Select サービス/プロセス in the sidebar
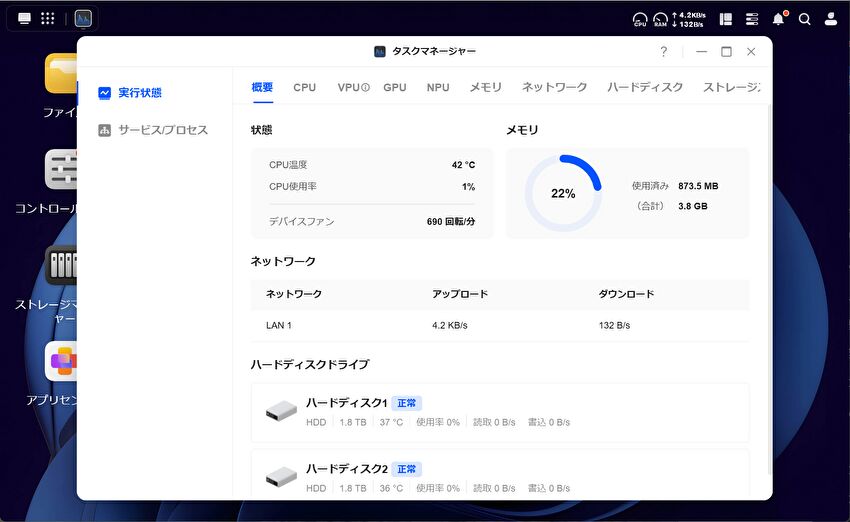This screenshot has width=850, height=522. click(162, 130)
